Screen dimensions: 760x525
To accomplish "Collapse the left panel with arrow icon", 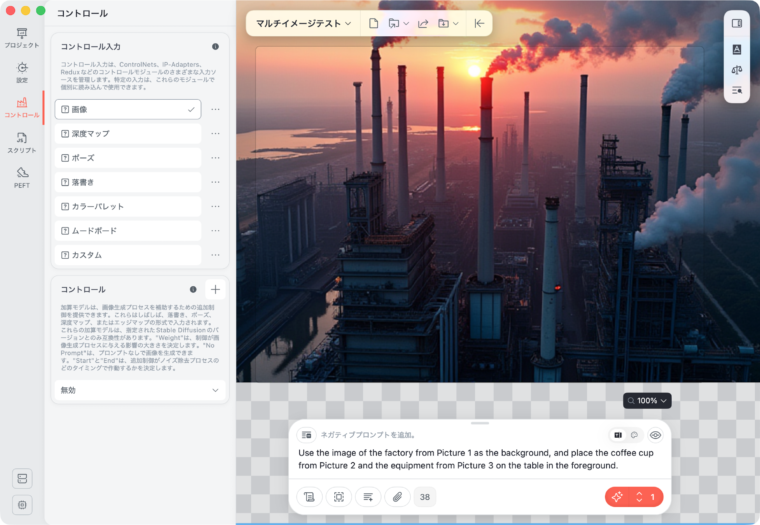I will (479, 23).
